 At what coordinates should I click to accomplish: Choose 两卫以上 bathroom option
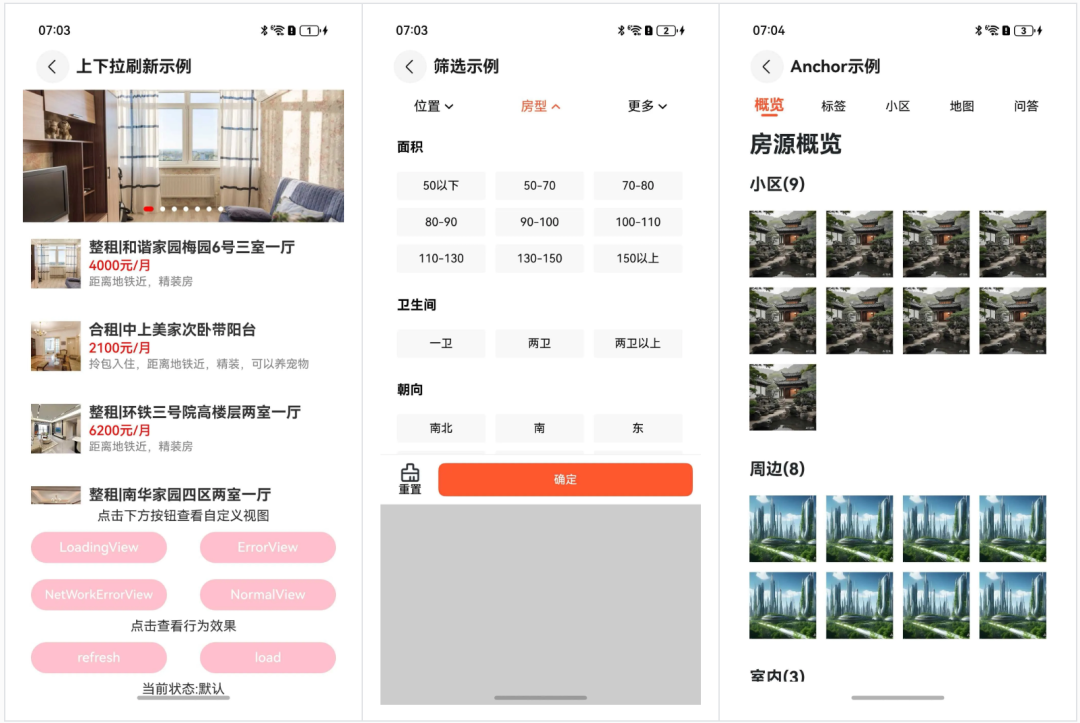tap(638, 343)
